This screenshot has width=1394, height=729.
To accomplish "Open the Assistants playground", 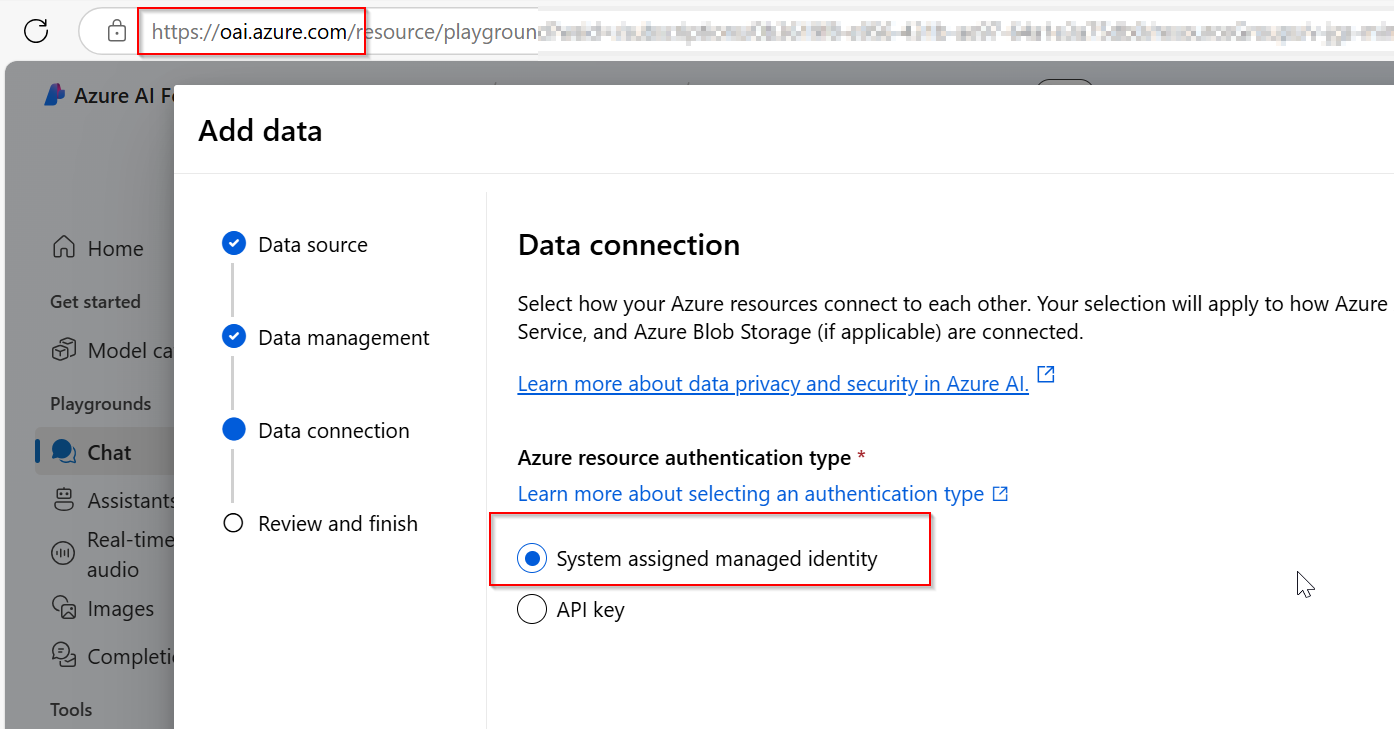I will (x=105, y=500).
